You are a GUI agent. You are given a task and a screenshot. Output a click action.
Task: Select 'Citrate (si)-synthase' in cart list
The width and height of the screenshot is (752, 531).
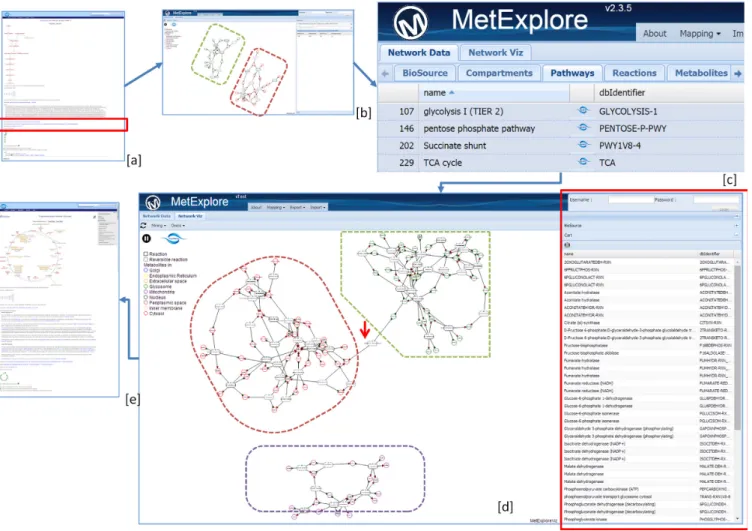coord(582,323)
